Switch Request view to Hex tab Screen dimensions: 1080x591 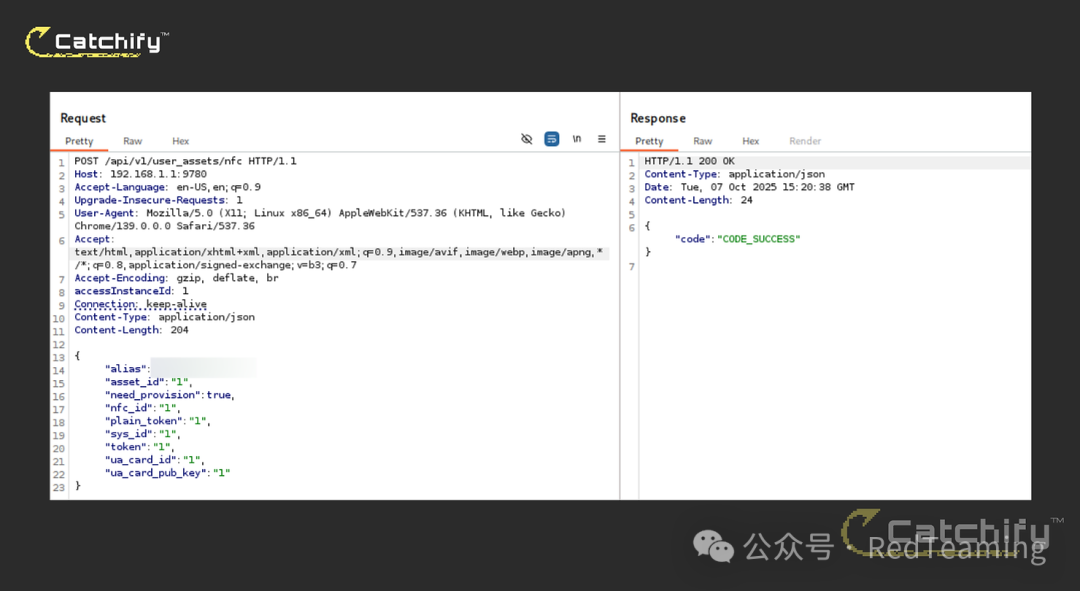click(x=180, y=141)
